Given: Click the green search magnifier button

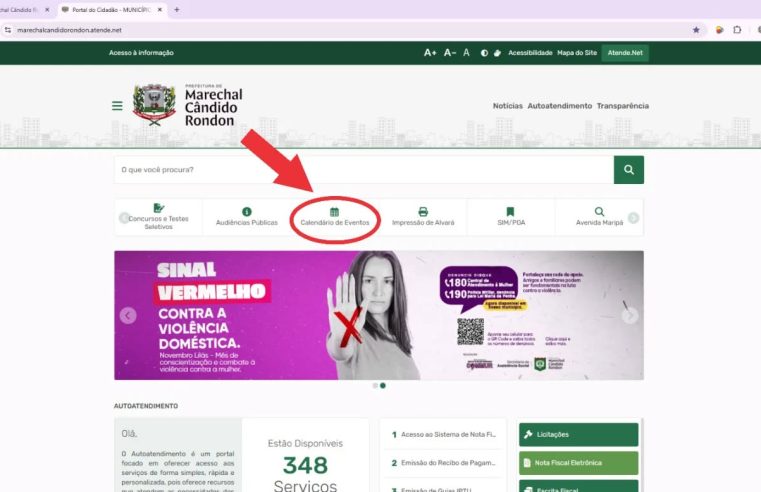Looking at the screenshot, I should (629, 170).
